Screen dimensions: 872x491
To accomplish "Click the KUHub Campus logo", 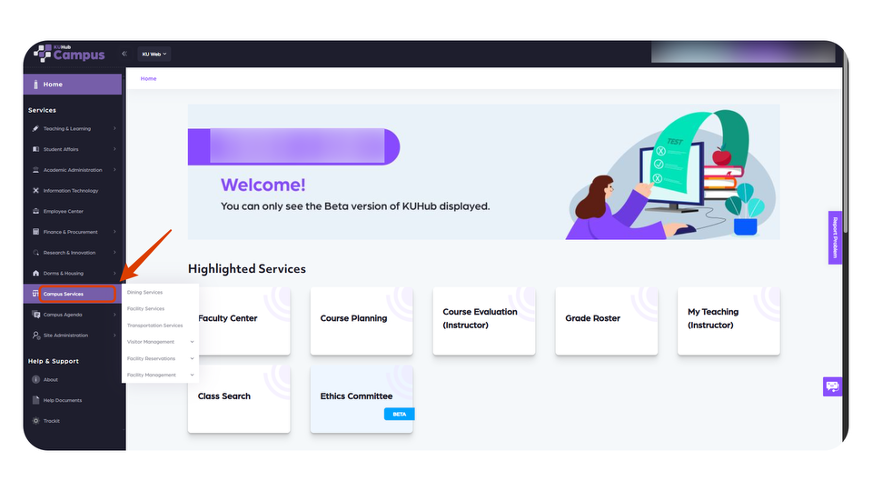I will 69,53.
